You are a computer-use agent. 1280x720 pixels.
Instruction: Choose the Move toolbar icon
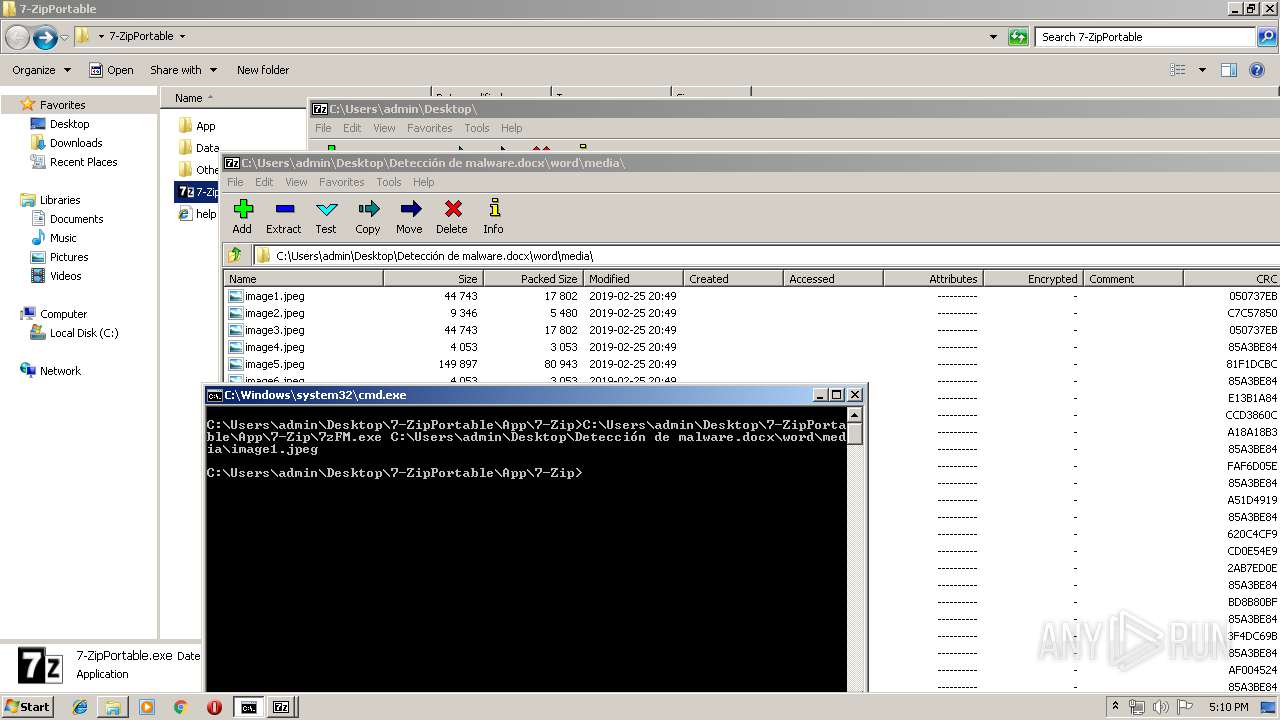coord(409,216)
